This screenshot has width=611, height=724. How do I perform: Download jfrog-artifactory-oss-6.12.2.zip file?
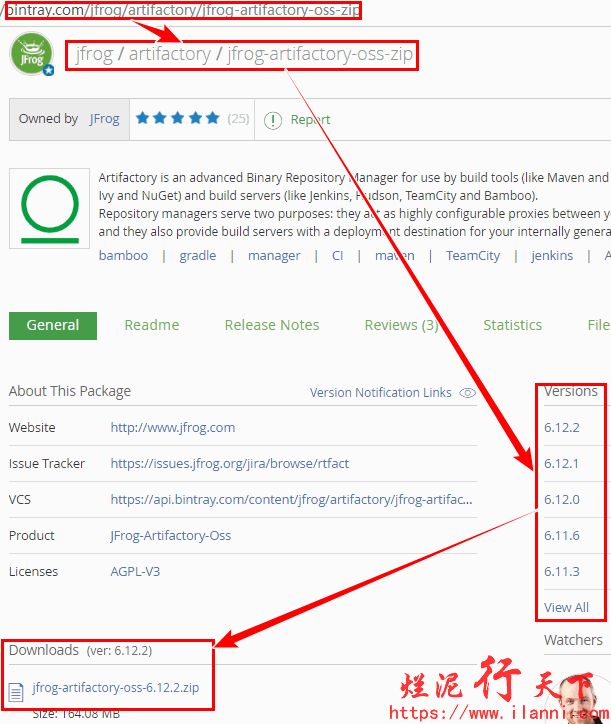[115, 688]
